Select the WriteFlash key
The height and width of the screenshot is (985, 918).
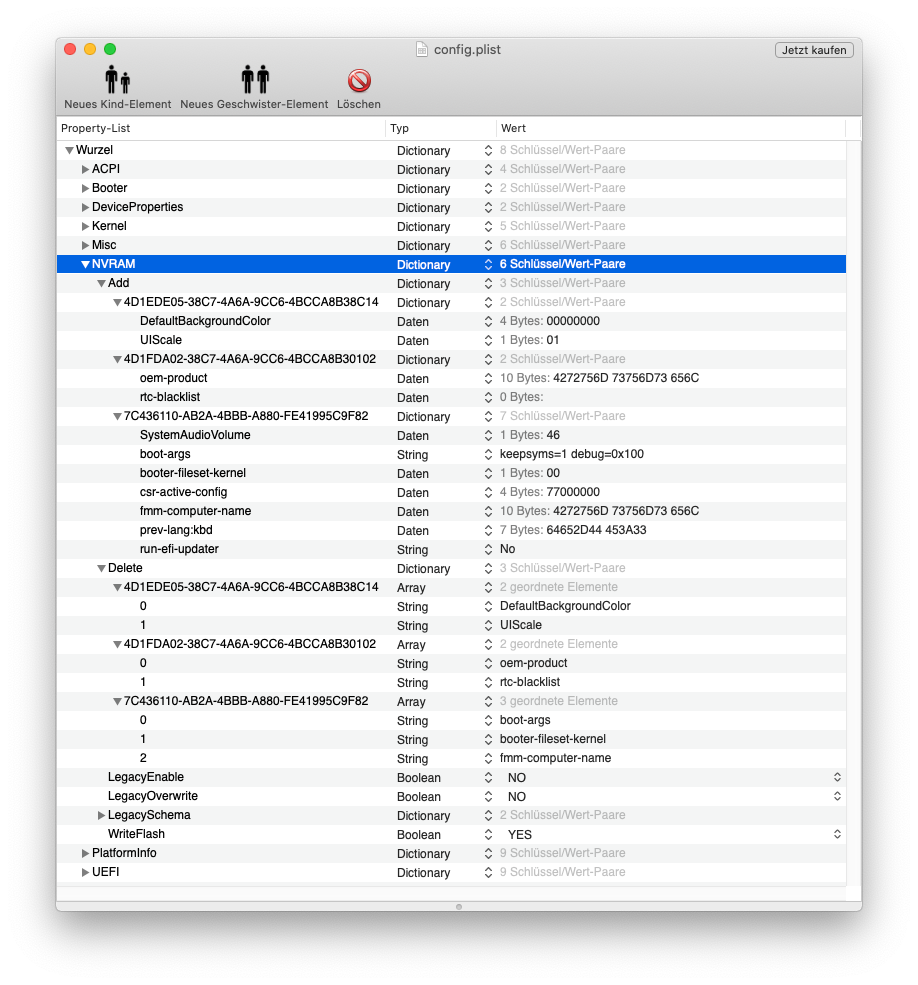[136, 834]
